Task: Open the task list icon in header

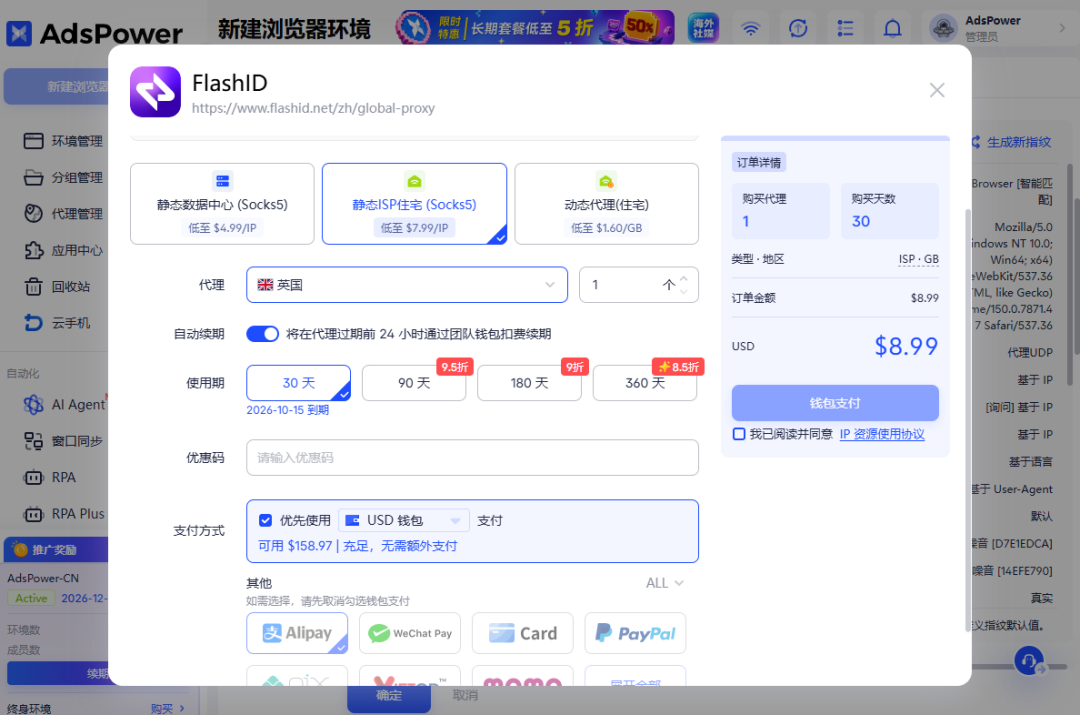Action: point(845,28)
